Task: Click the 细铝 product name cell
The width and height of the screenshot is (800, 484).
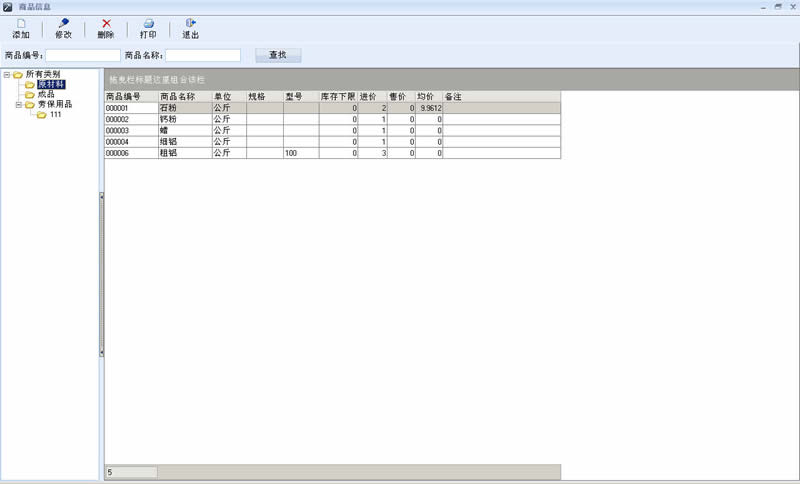Action: tap(185, 142)
